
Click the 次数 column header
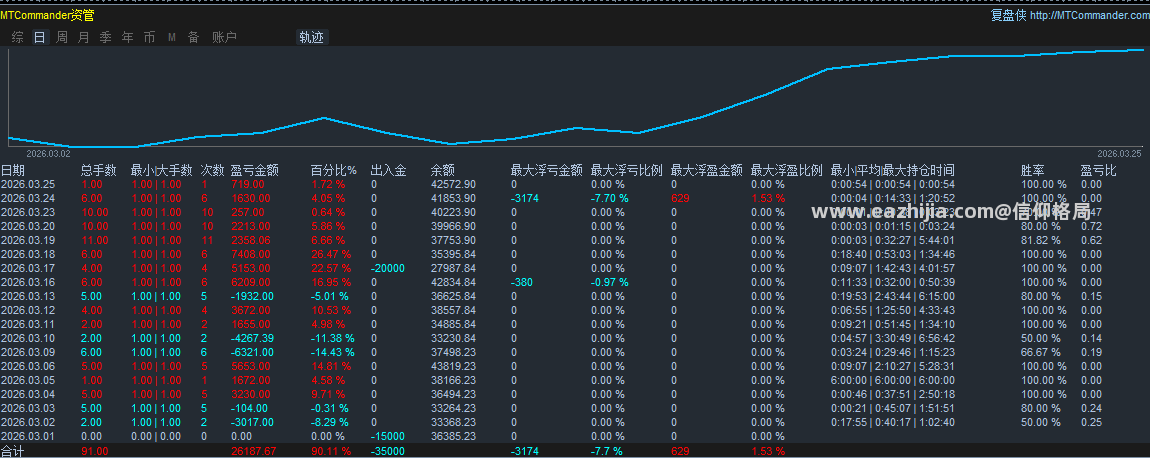coord(213,170)
